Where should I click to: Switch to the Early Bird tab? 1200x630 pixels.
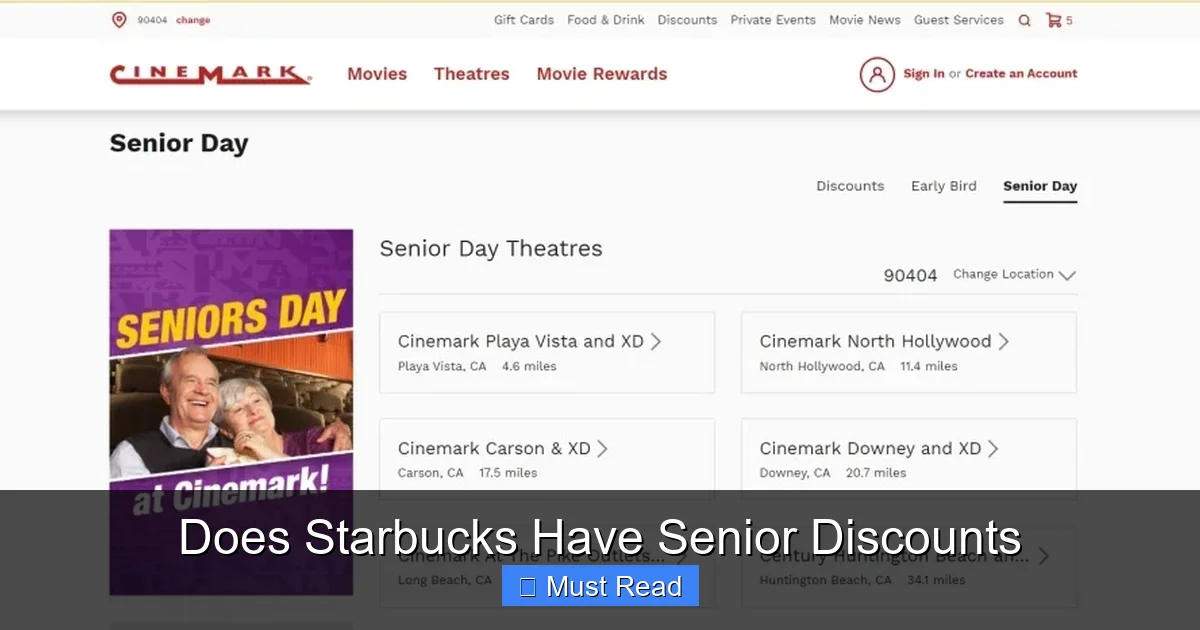944,186
